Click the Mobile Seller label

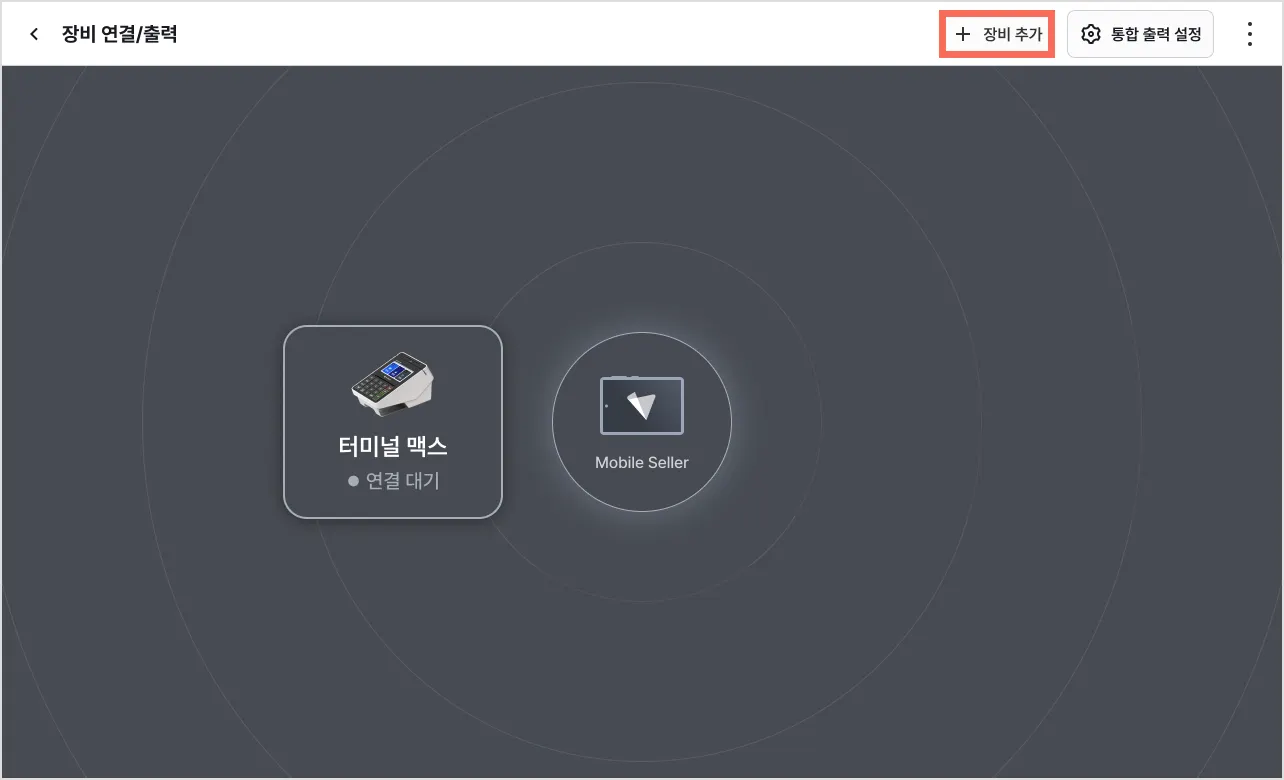pyautogui.click(x=642, y=462)
